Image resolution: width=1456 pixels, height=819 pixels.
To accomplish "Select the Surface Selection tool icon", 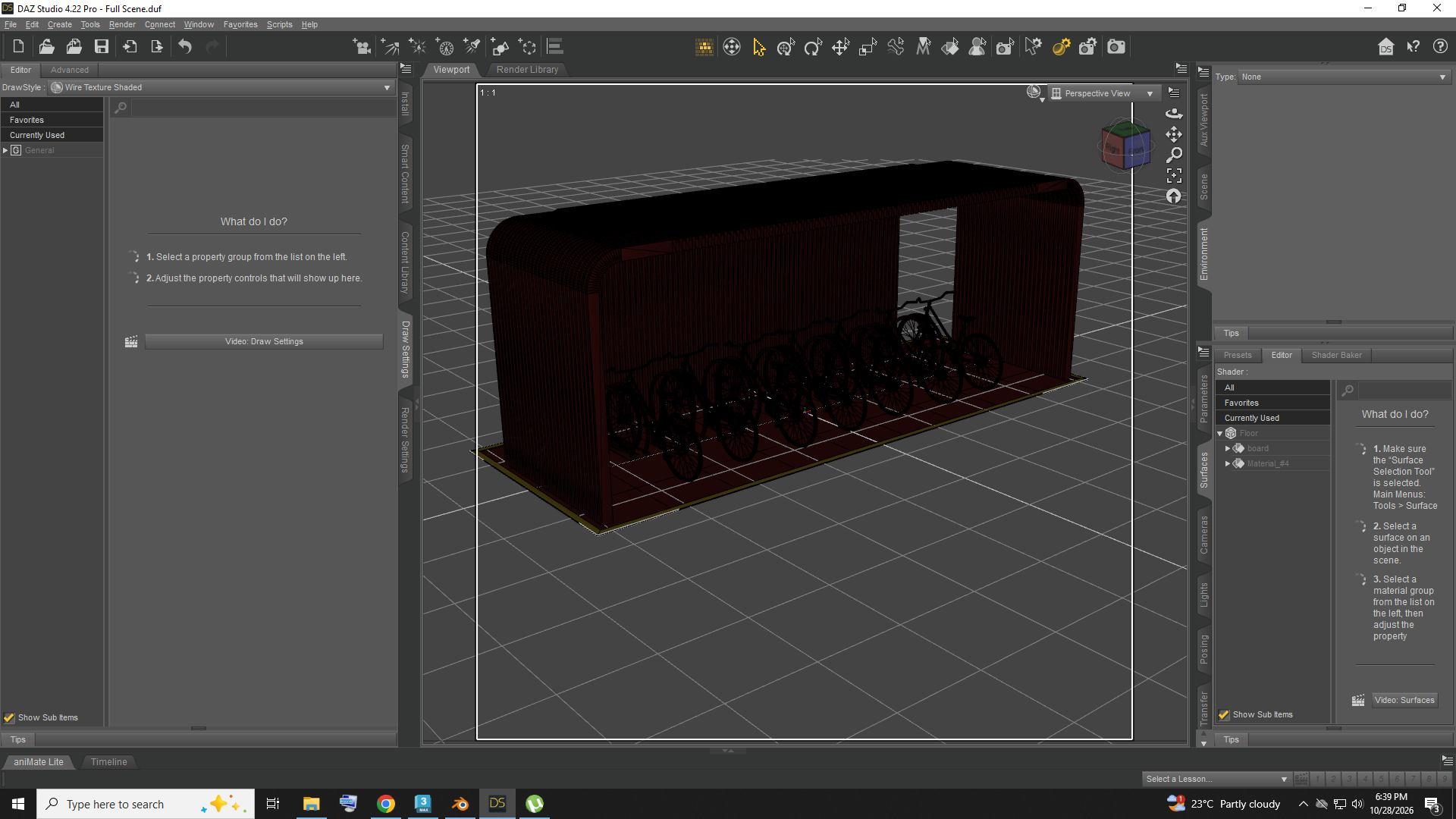I will 950,47.
